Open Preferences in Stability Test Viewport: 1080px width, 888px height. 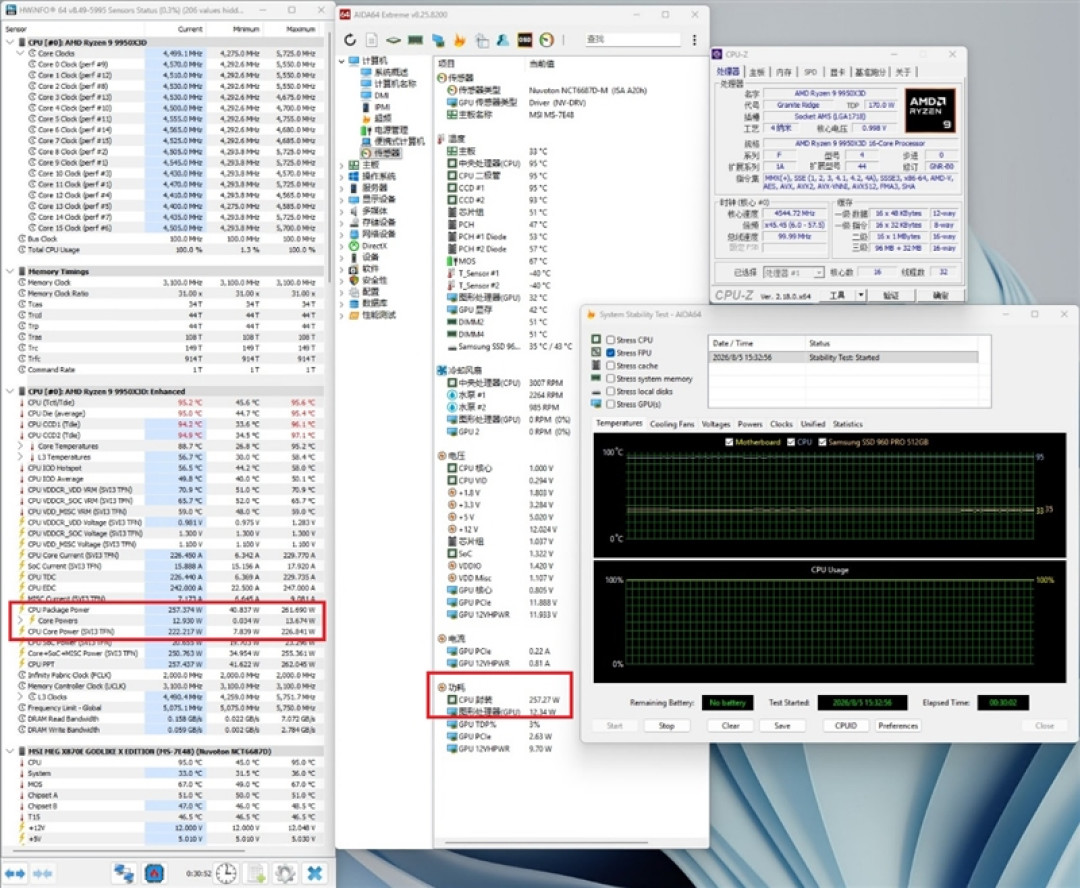click(897, 725)
